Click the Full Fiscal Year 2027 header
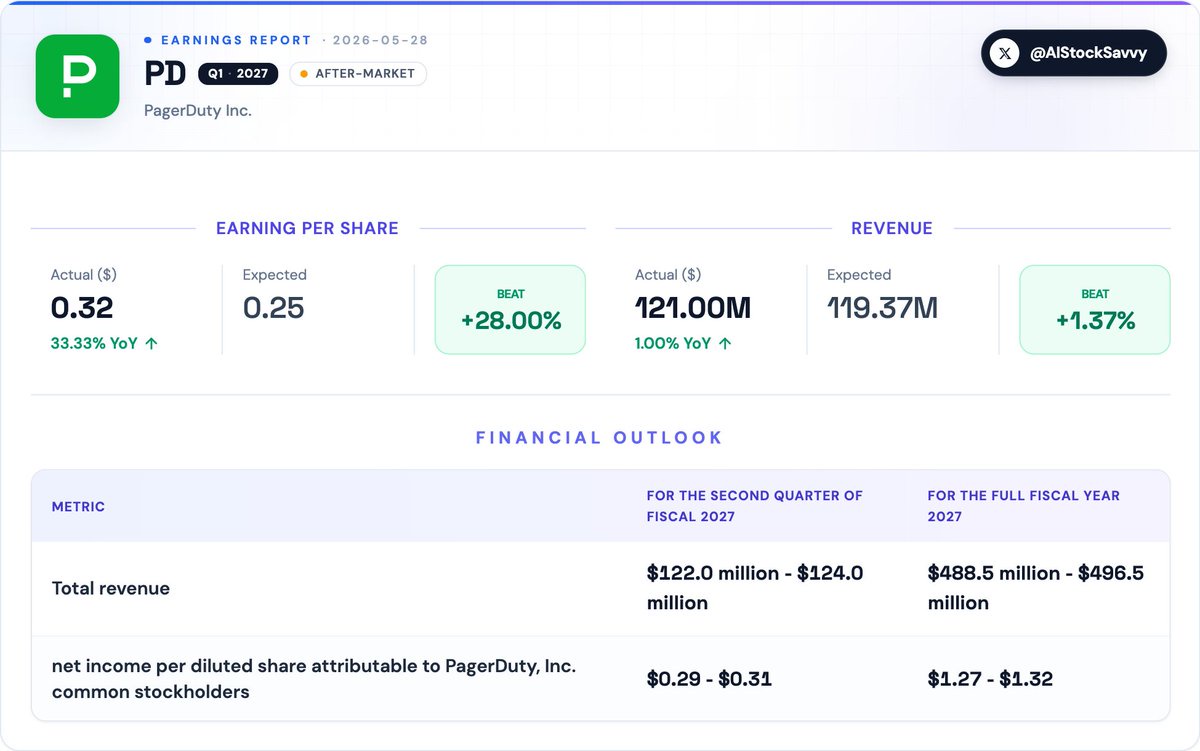 point(1024,506)
